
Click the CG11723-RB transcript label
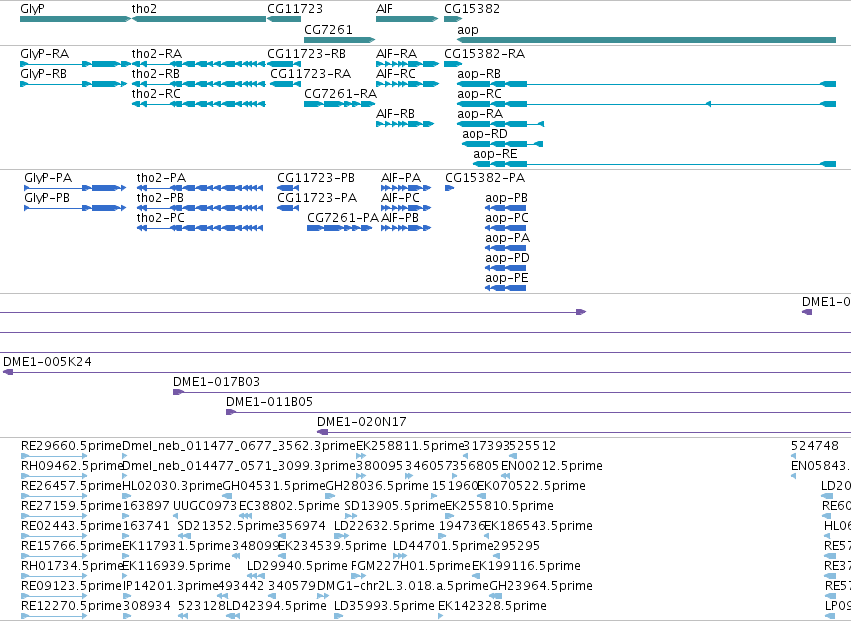[306, 54]
